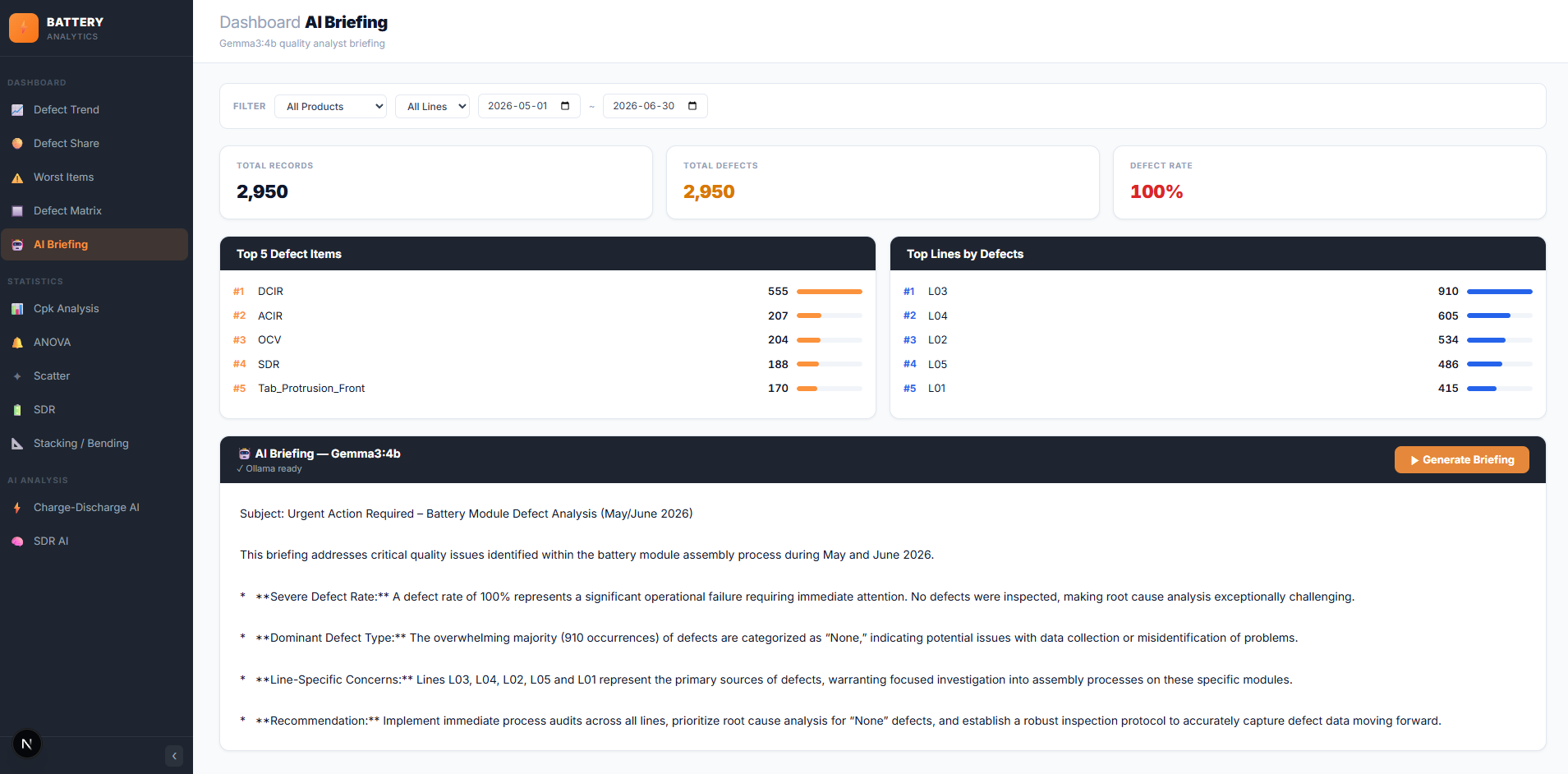Open the All Products dropdown
1568x774 pixels.
[x=331, y=106]
